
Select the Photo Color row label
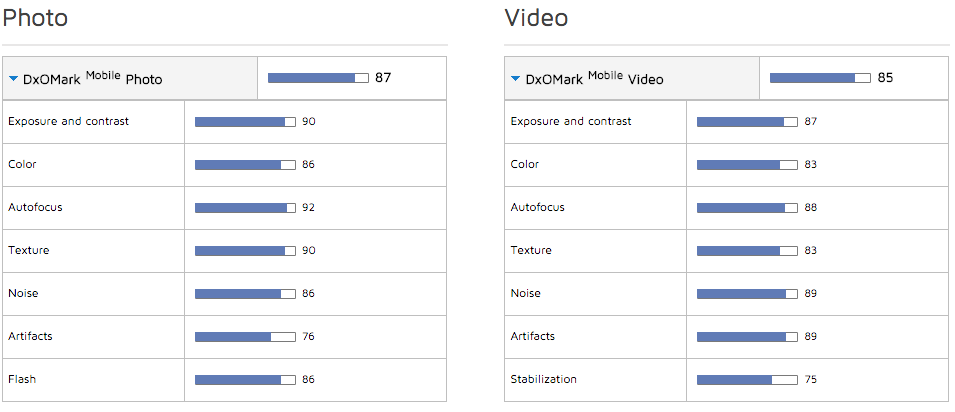pos(23,165)
